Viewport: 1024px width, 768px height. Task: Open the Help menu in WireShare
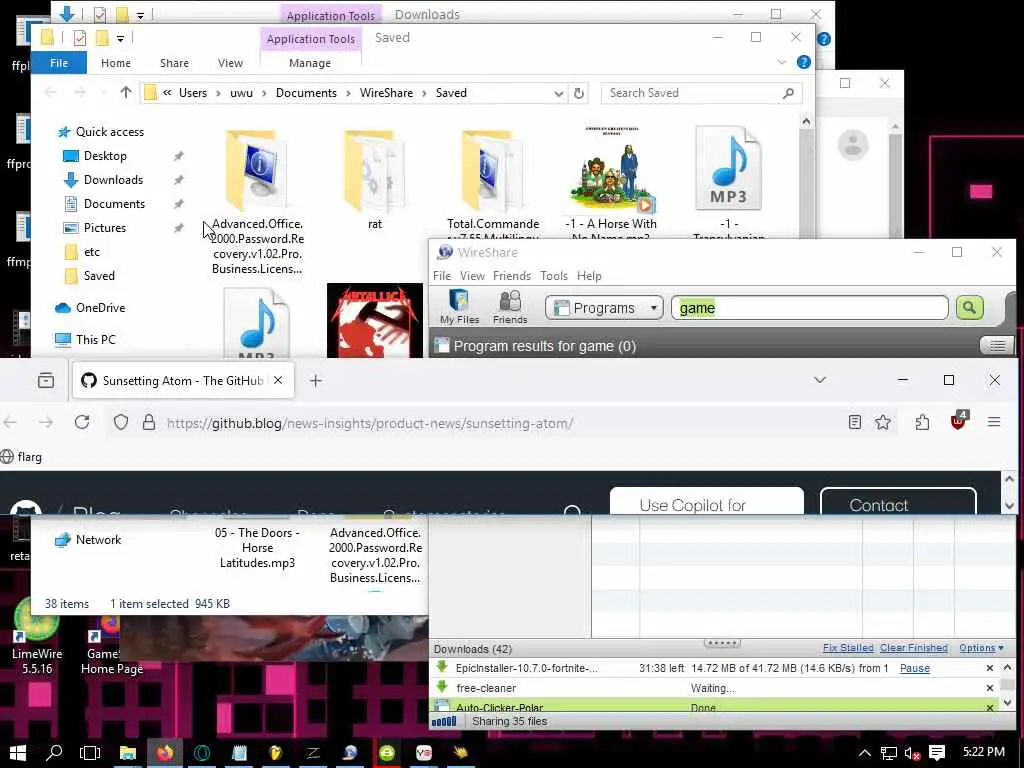click(589, 276)
